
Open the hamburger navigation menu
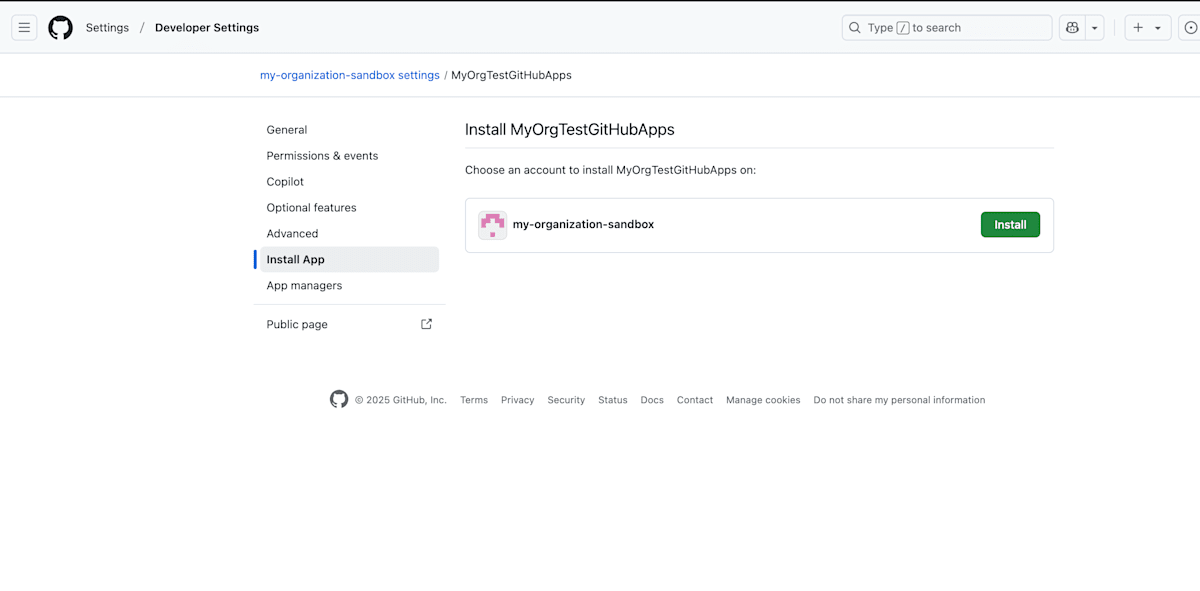pos(24,28)
